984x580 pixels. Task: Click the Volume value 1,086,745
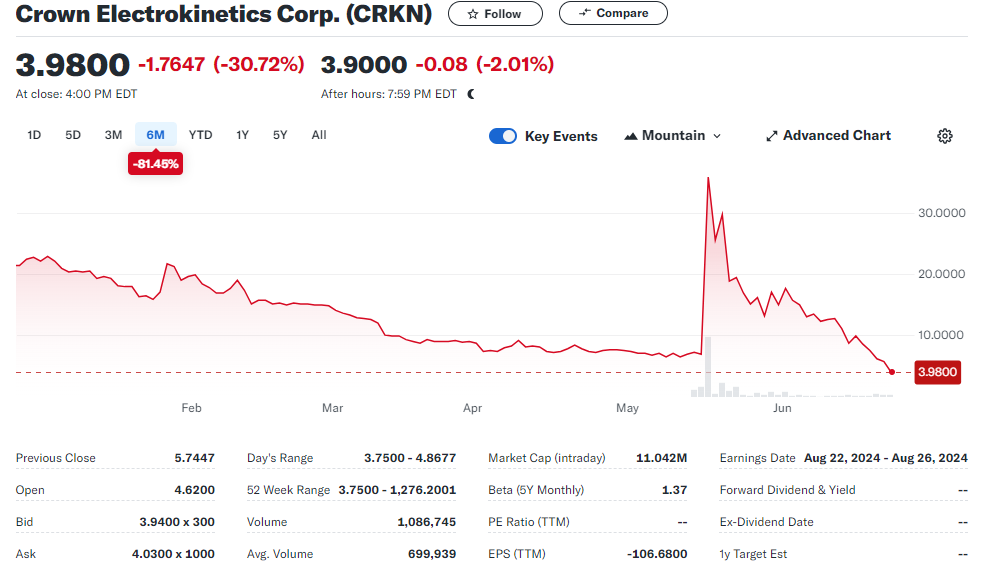[x=427, y=522]
